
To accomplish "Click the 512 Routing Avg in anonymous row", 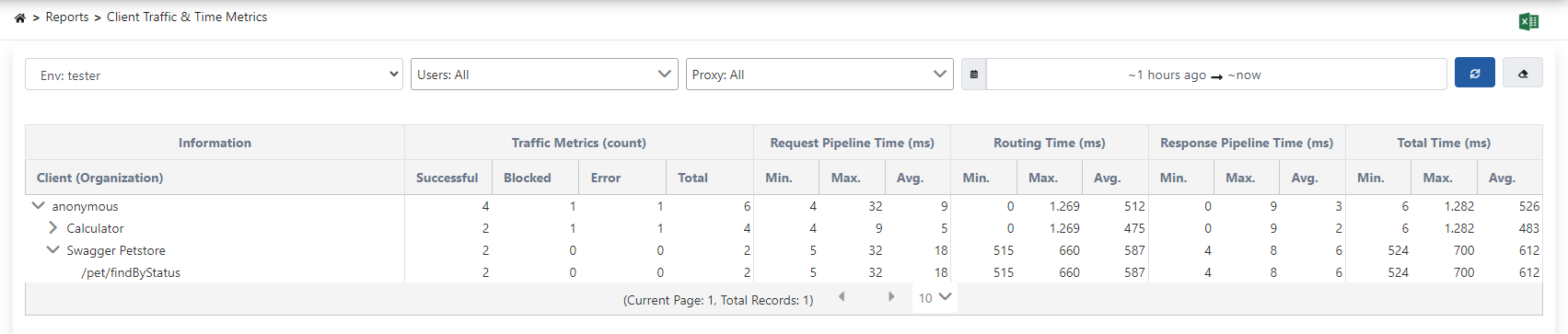I will 1134,207.
